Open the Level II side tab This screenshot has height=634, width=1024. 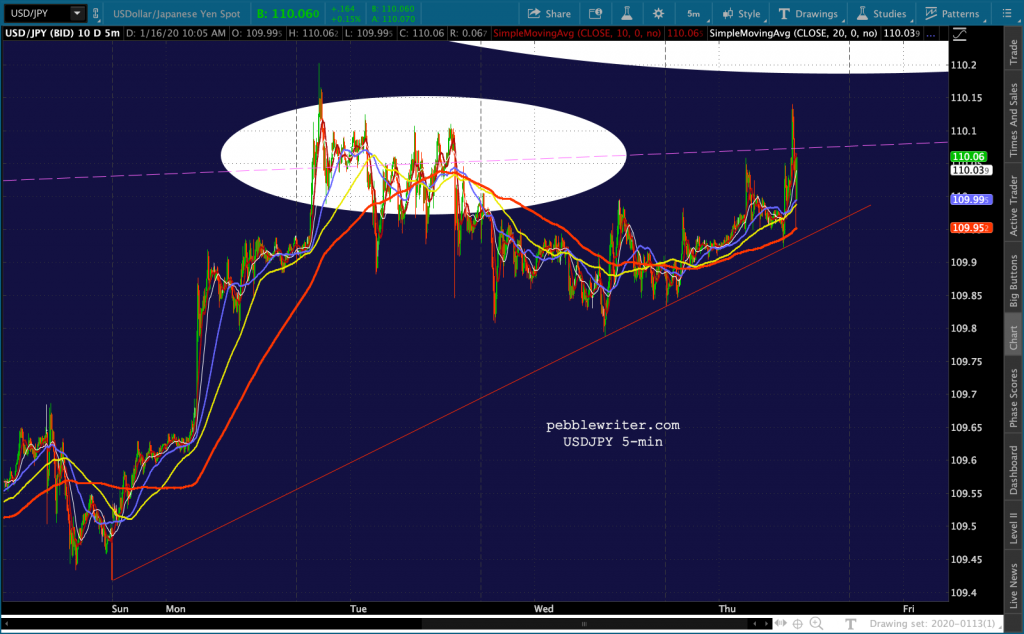pos(1014,528)
